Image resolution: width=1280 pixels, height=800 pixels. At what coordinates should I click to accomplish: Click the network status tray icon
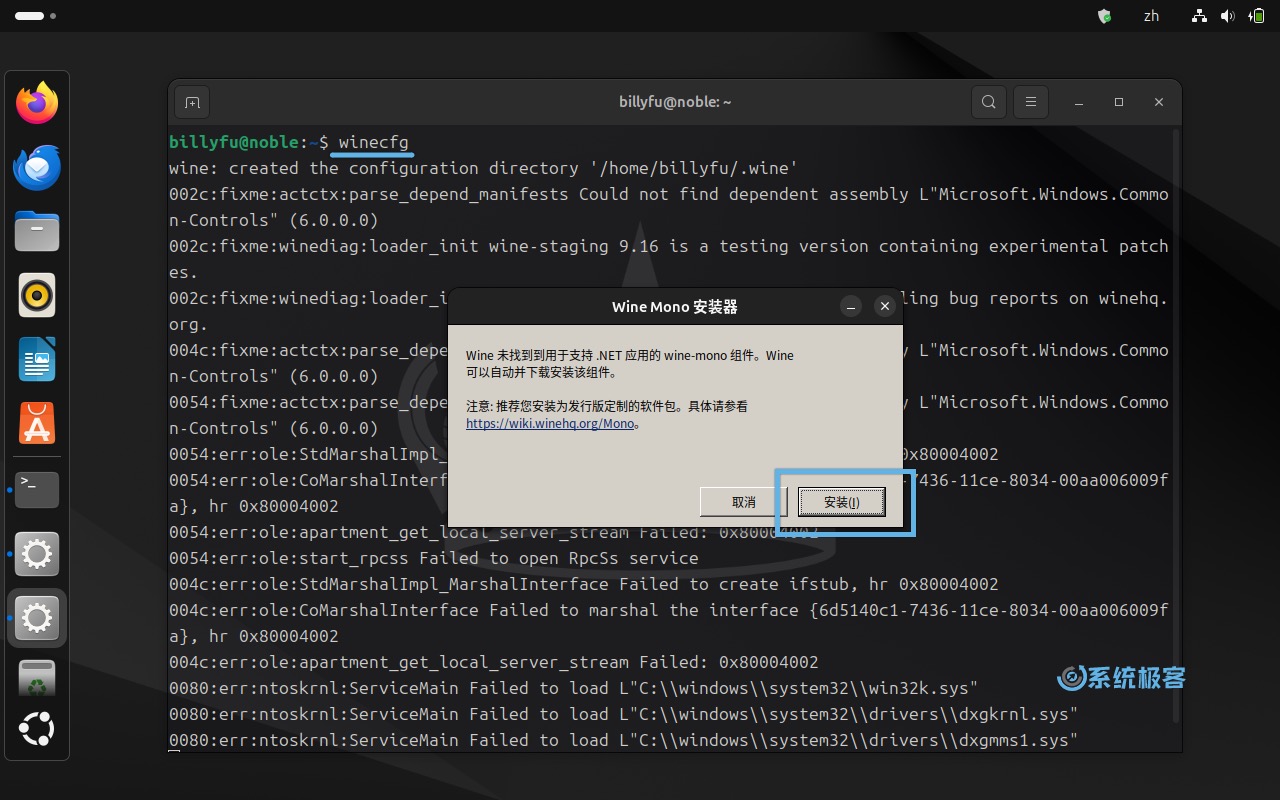(x=1199, y=16)
